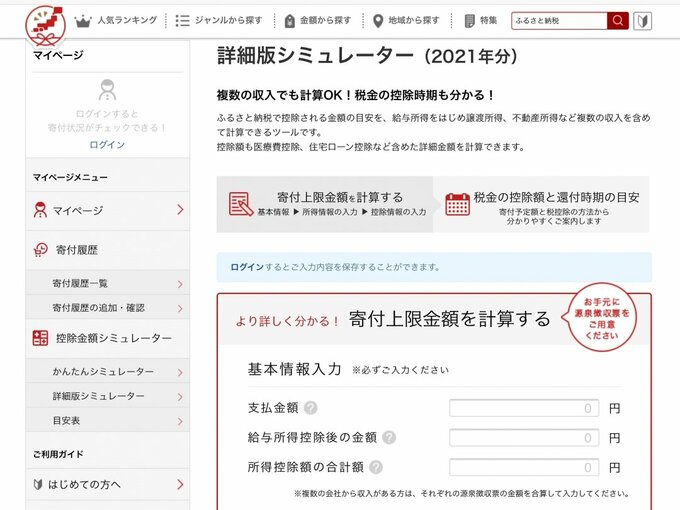The width and height of the screenshot is (680, 510).
Task: Click the 控除金額シミュレーター calculator icon
Action: (x=41, y=338)
